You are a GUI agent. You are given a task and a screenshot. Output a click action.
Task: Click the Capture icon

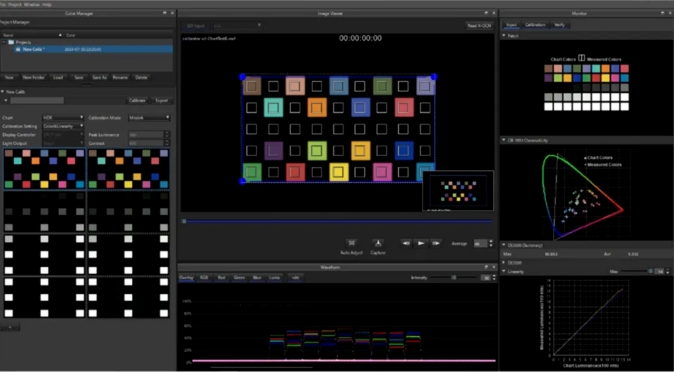pos(378,243)
